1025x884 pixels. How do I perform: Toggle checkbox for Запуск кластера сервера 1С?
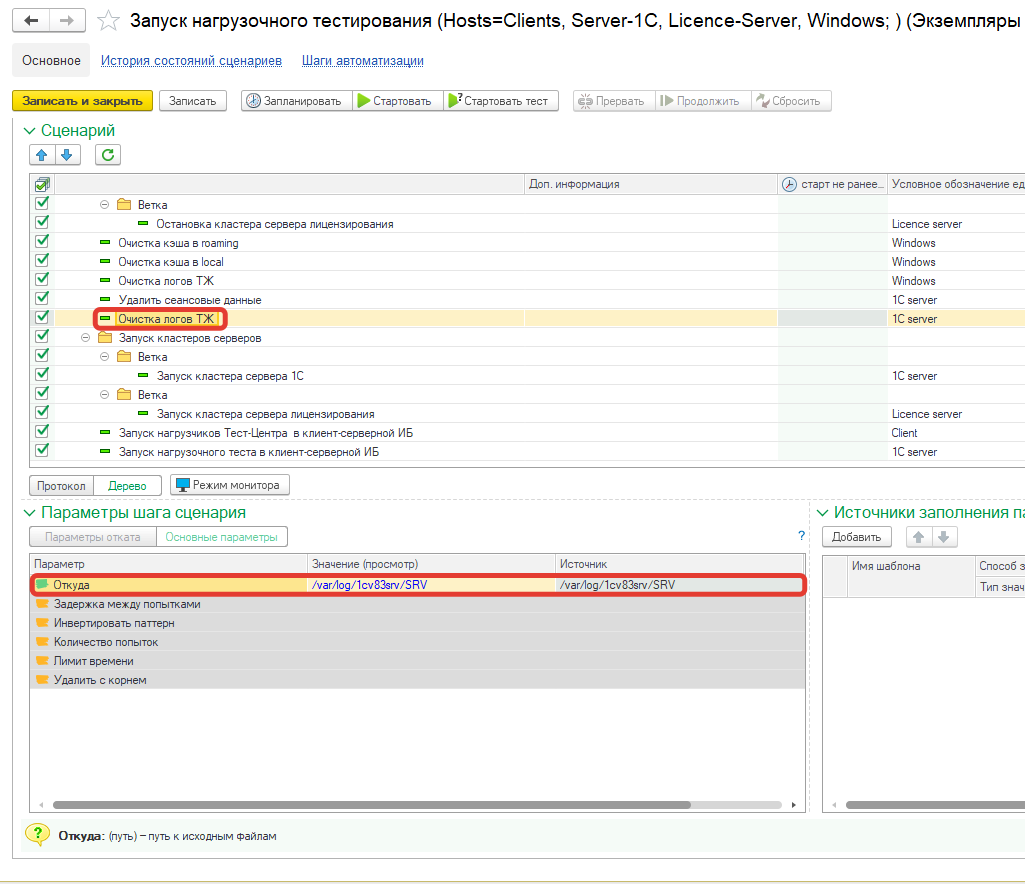[42, 376]
